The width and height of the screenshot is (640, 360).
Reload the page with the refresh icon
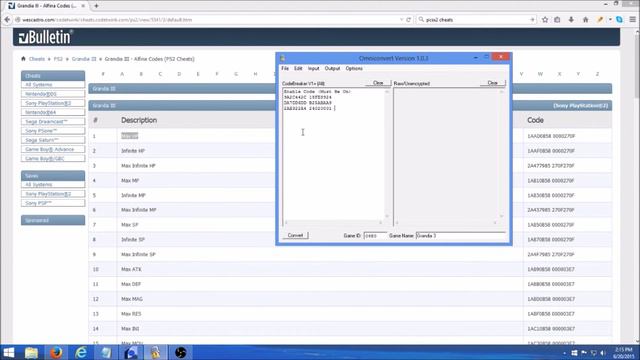coord(409,20)
